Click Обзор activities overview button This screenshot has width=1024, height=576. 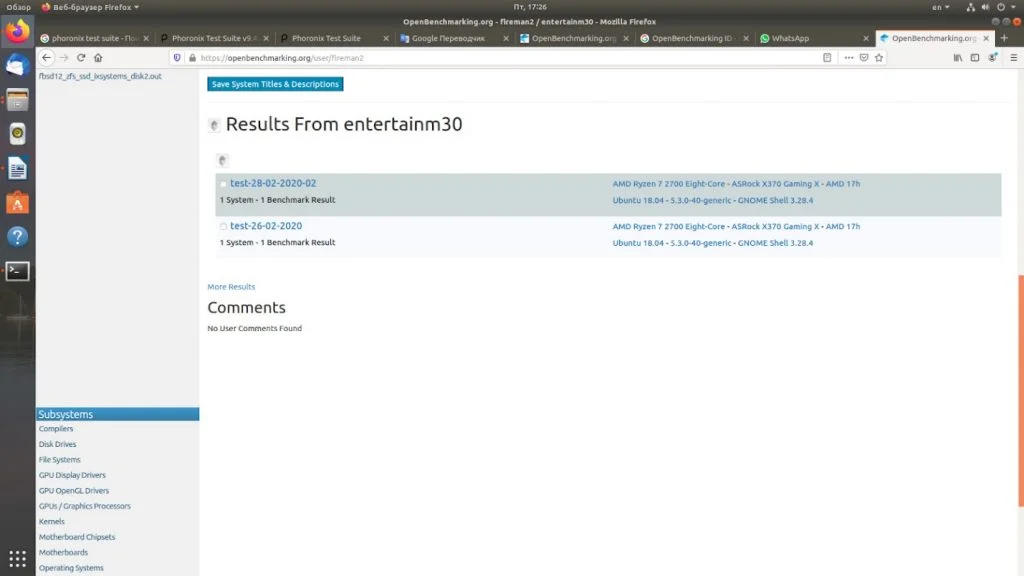[x=18, y=7]
